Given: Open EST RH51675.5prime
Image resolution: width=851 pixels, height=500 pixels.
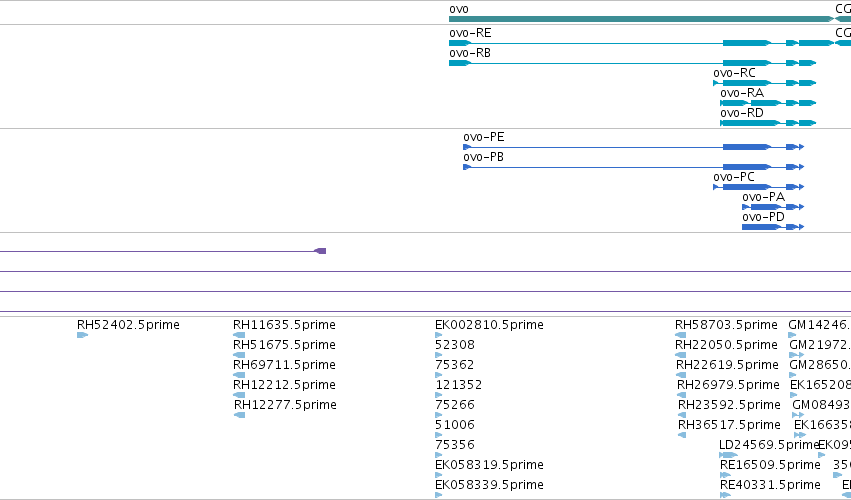Looking at the screenshot, I should [284, 345].
